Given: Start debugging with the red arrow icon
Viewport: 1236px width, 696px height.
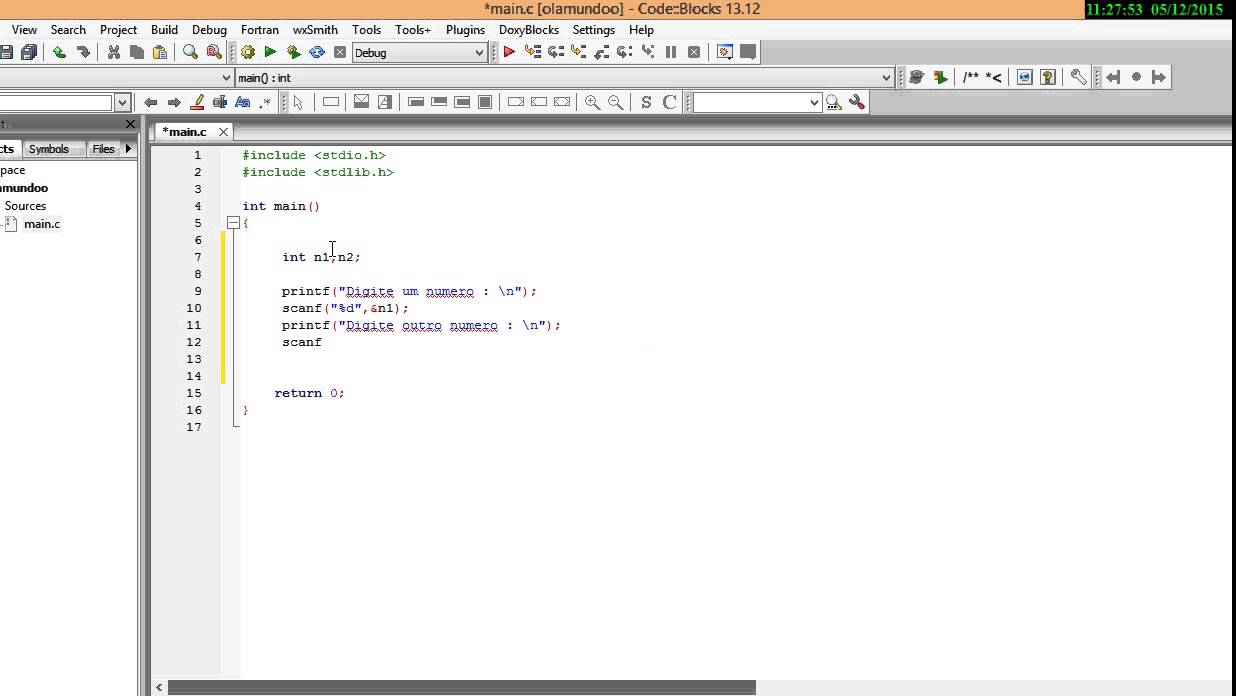Looking at the screenshot, I should tap(509, 52).
